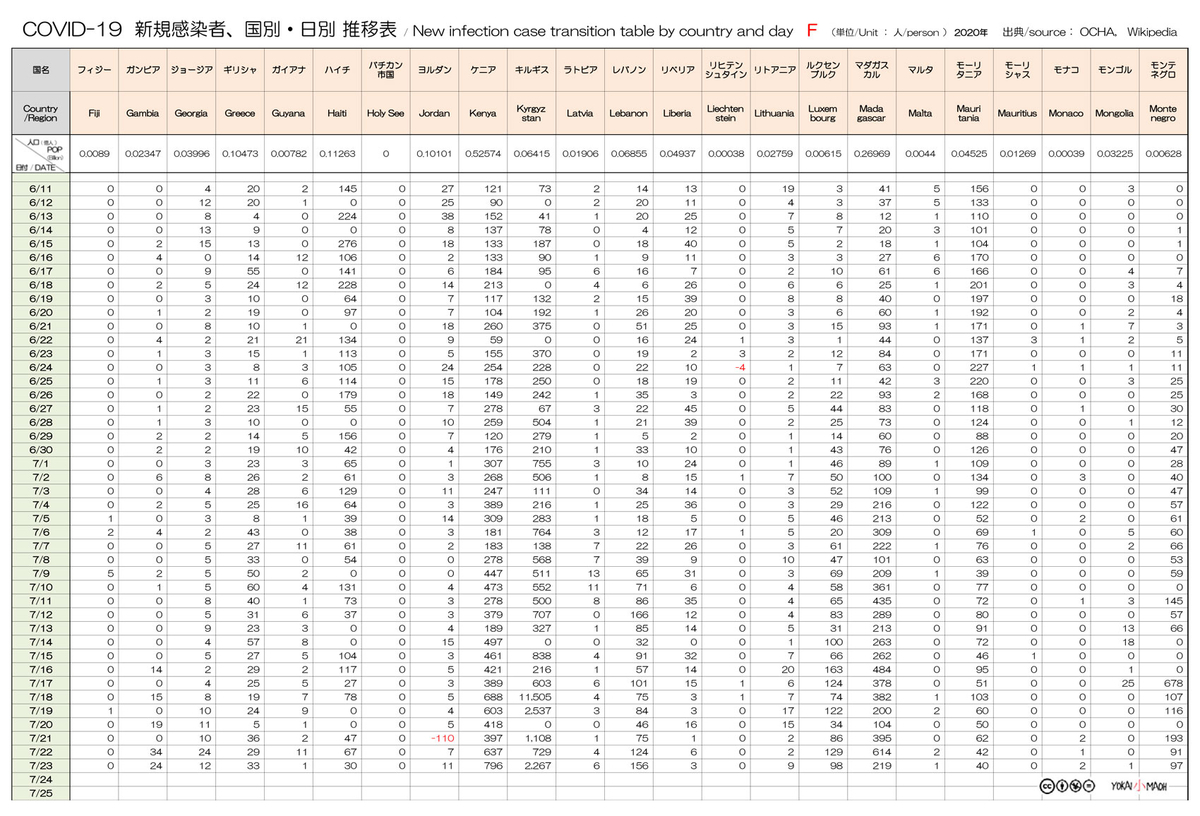Click the 人口 POP label cell
Screen dimensions: 1200x816
41,154
